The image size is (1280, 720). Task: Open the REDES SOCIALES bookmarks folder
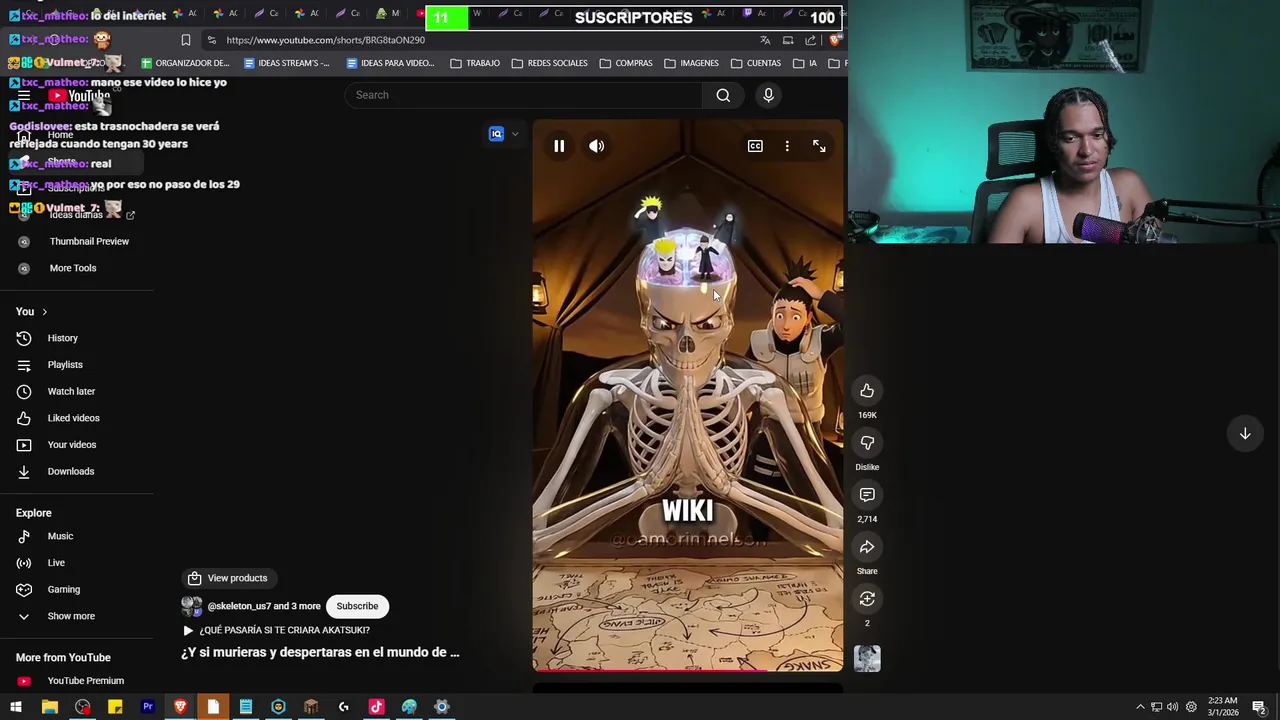tap(549, 63)
